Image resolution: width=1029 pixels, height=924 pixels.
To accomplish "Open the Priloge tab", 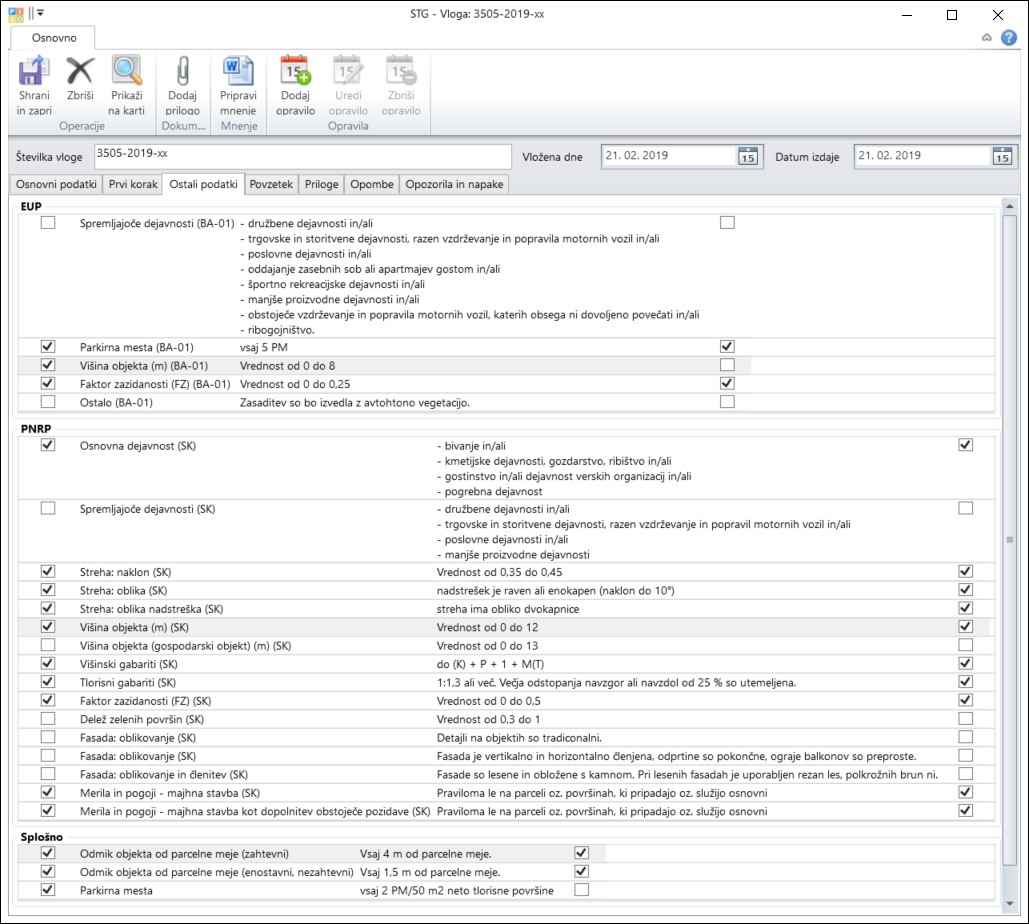I will coord(322,184).
